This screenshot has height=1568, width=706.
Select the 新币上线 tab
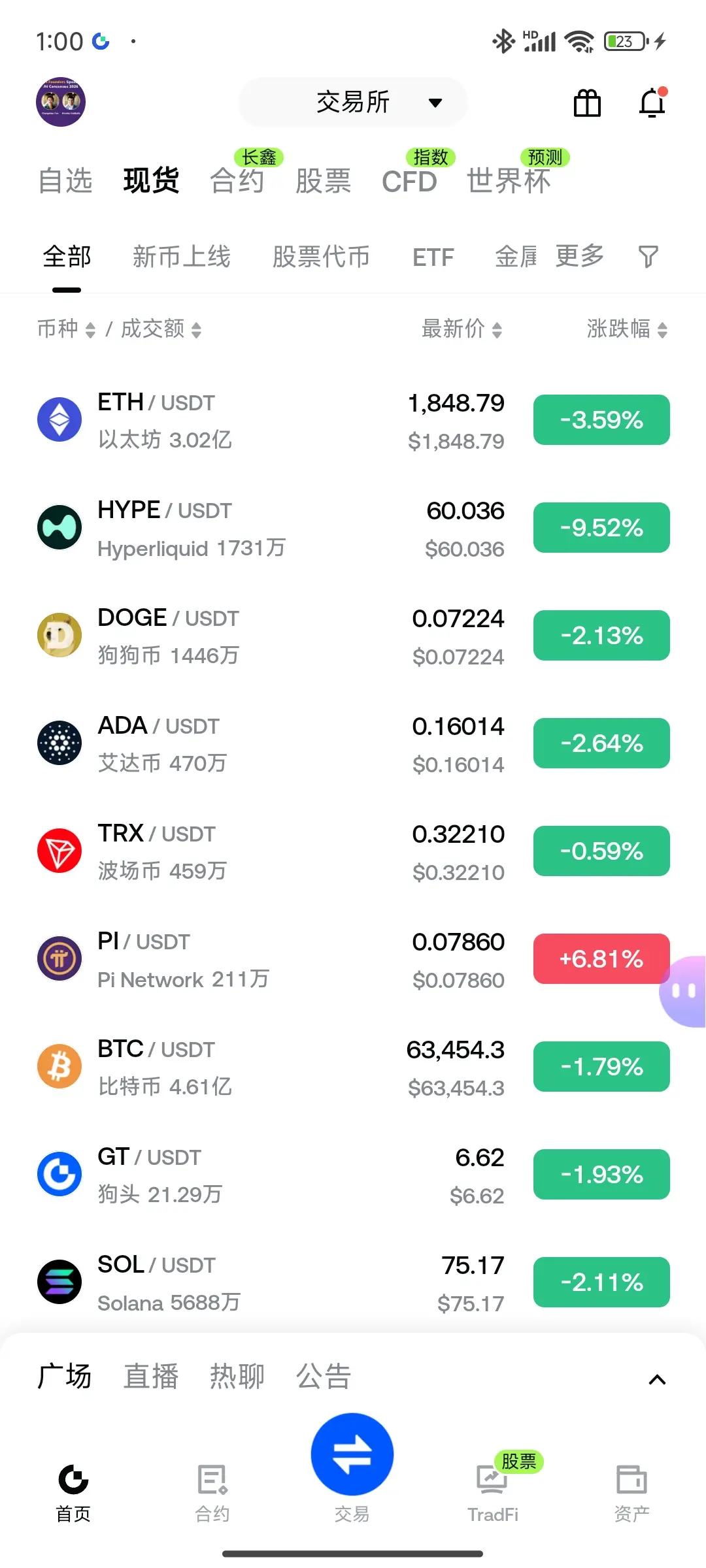coord(181,257)
